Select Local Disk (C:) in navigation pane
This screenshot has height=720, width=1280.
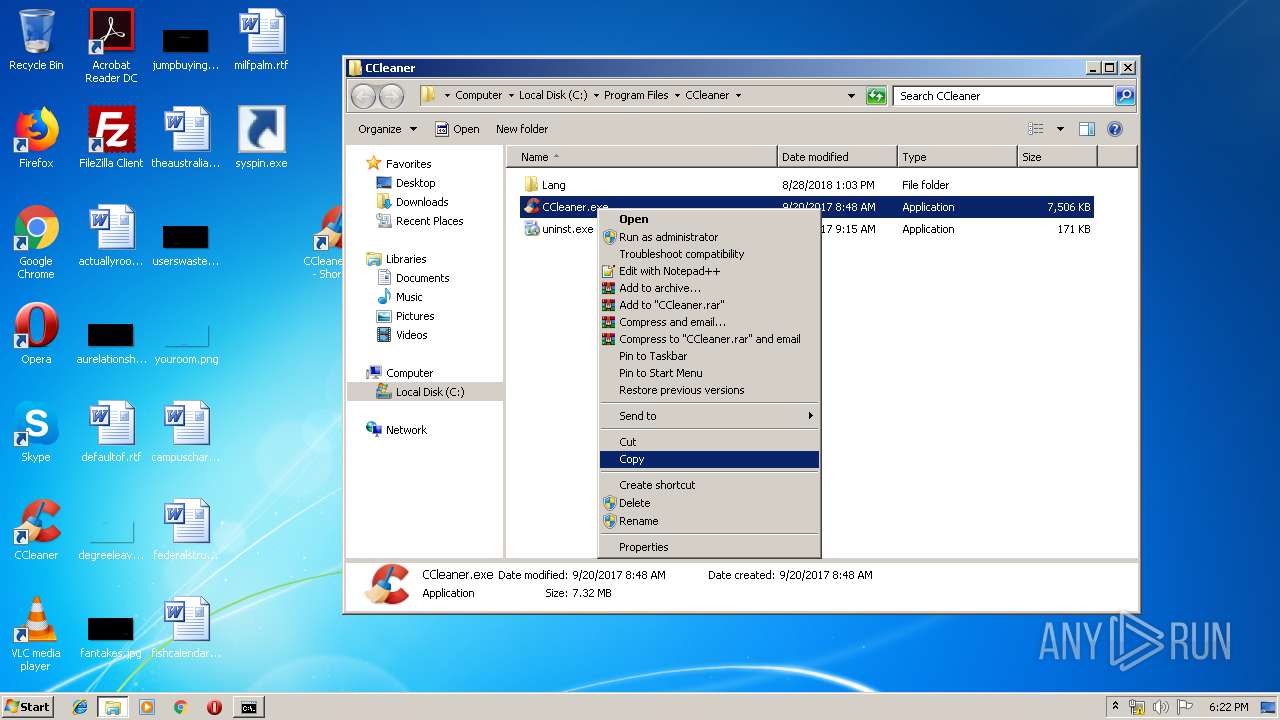(421, 392)
